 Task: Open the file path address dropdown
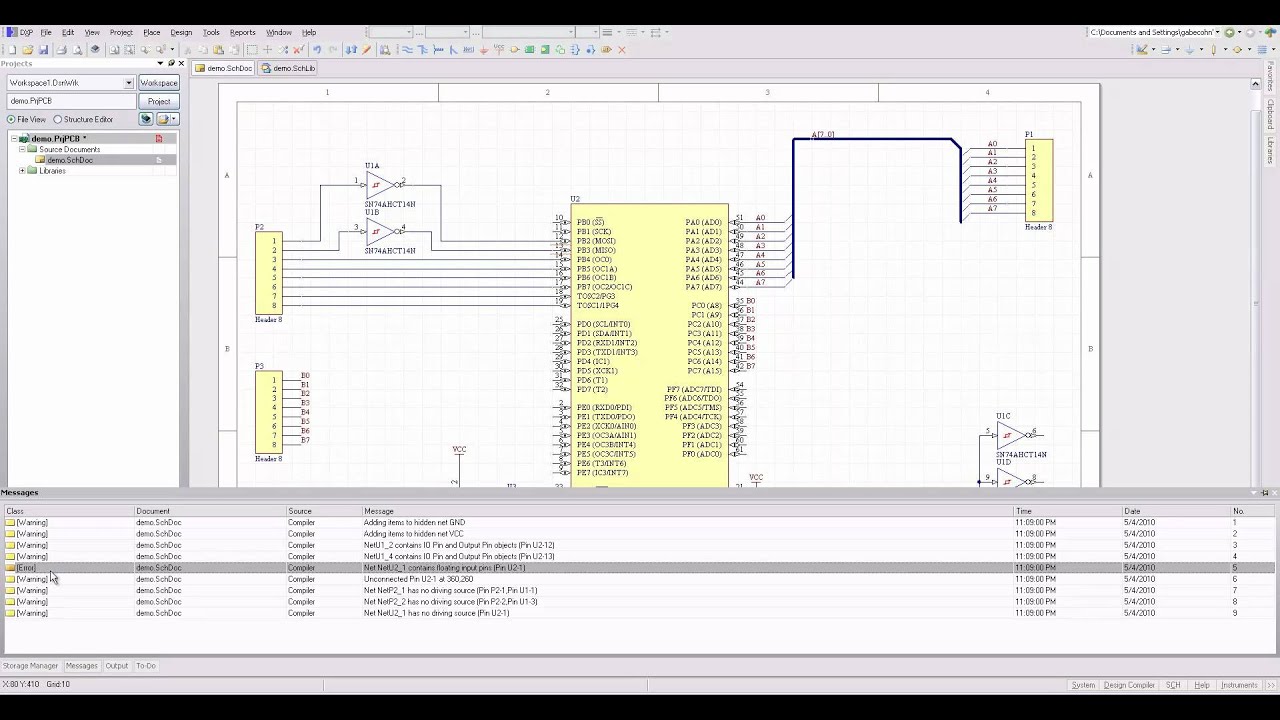[x=1217, y=32]
